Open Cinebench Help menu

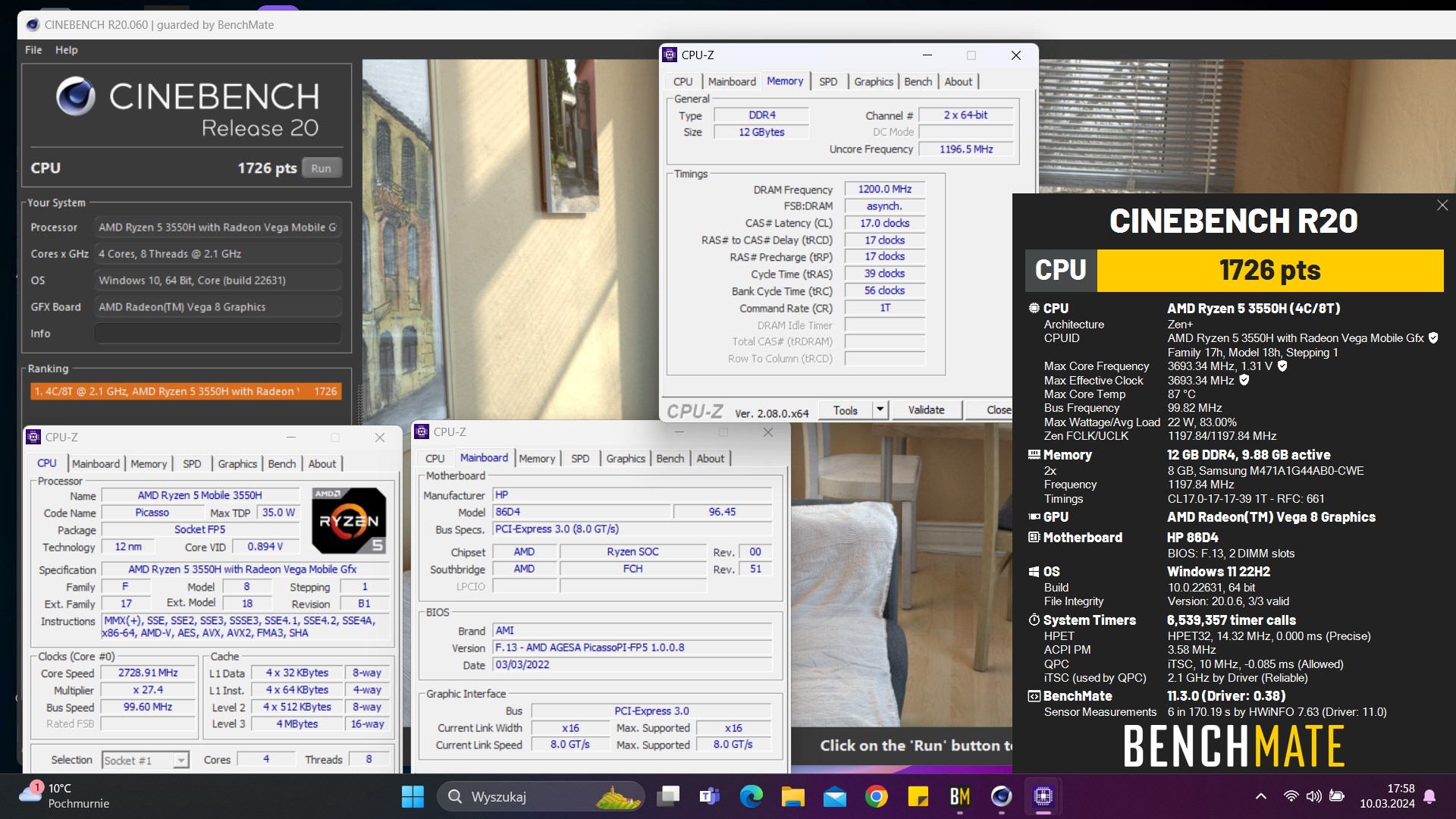pos(67,50)
